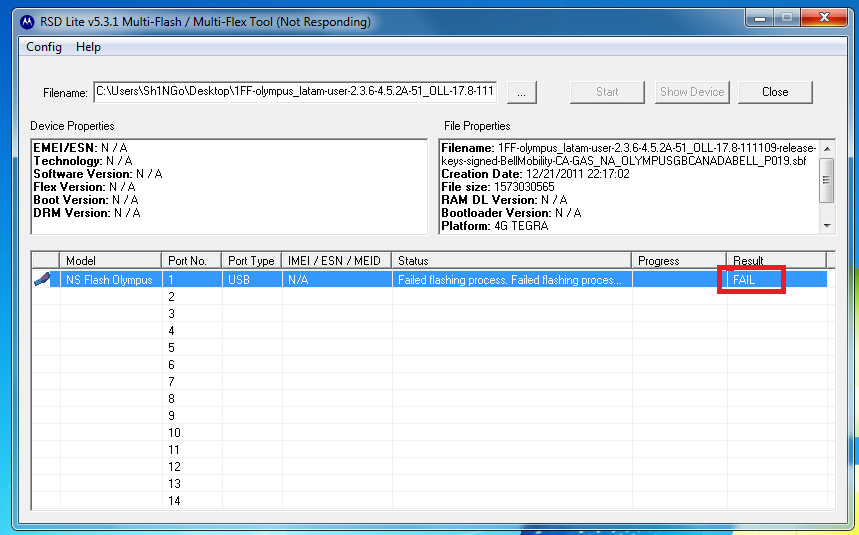Click the Technology line in Device Properties

83,161
